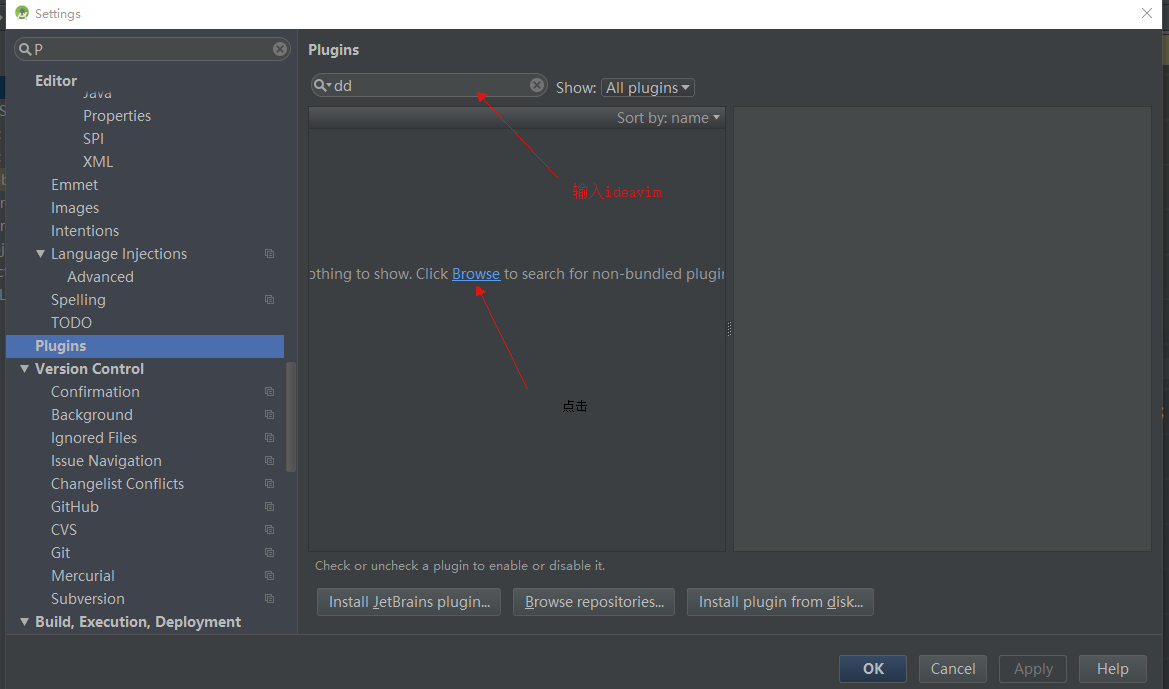The image size is (1169, 689).
Task: Select the Plugins settings page
Action: 145,346
